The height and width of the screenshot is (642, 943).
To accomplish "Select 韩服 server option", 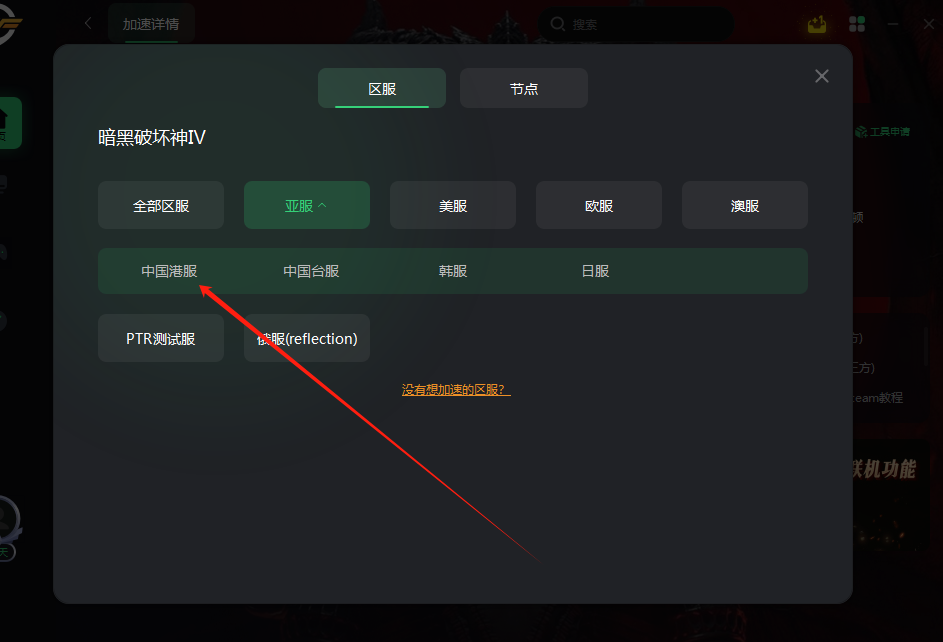I will pos(453,271).
